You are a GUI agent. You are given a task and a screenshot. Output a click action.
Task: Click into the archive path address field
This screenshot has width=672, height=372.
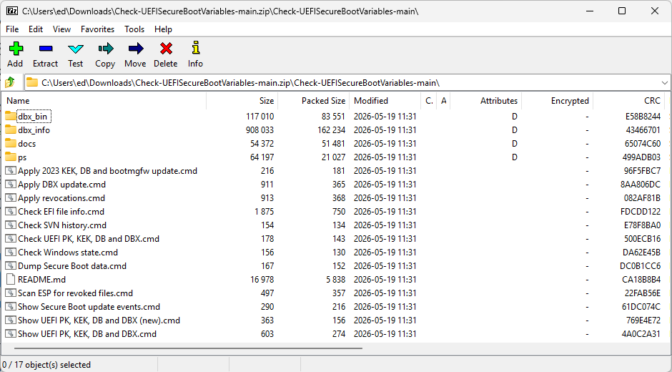(347, 82)
